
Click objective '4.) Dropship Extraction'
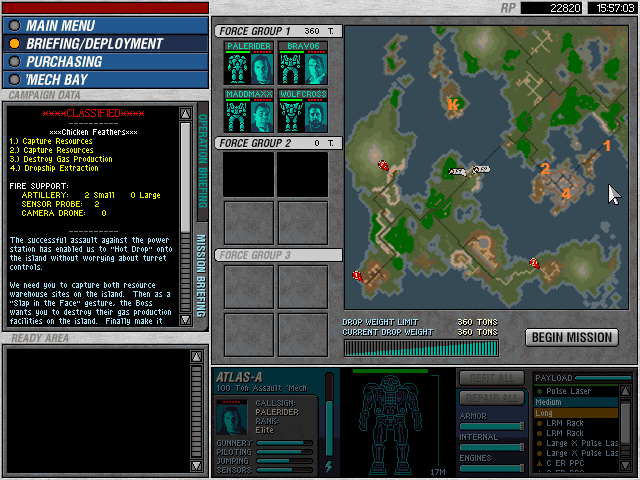(54, 168)
